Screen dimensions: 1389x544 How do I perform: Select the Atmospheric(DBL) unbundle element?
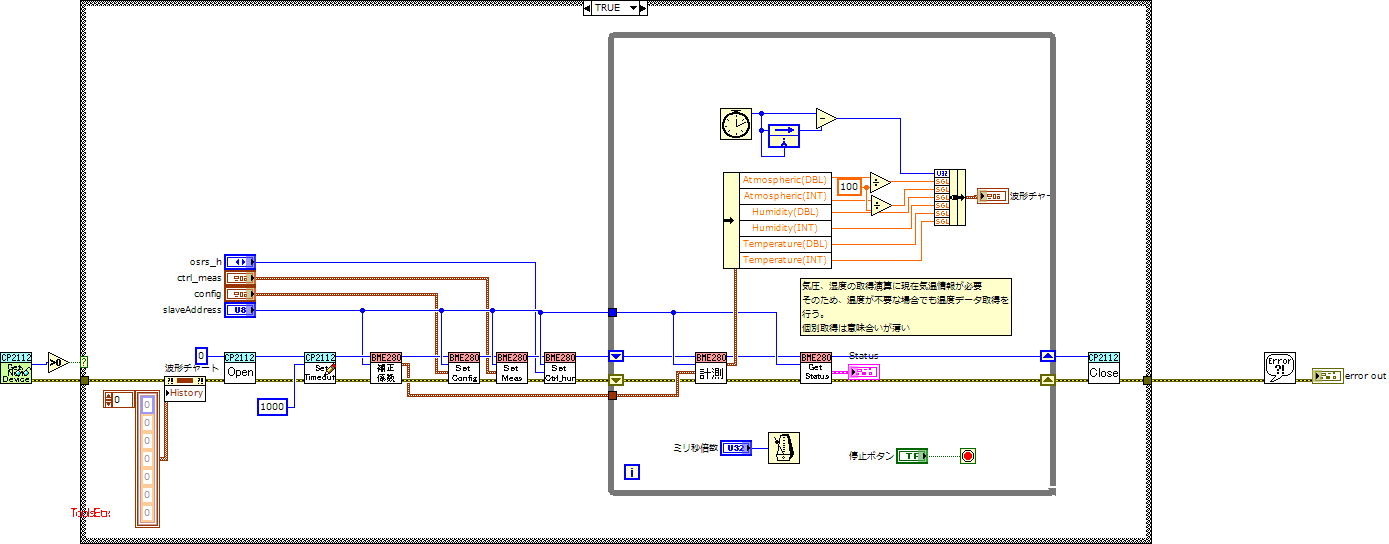point(786,180)
